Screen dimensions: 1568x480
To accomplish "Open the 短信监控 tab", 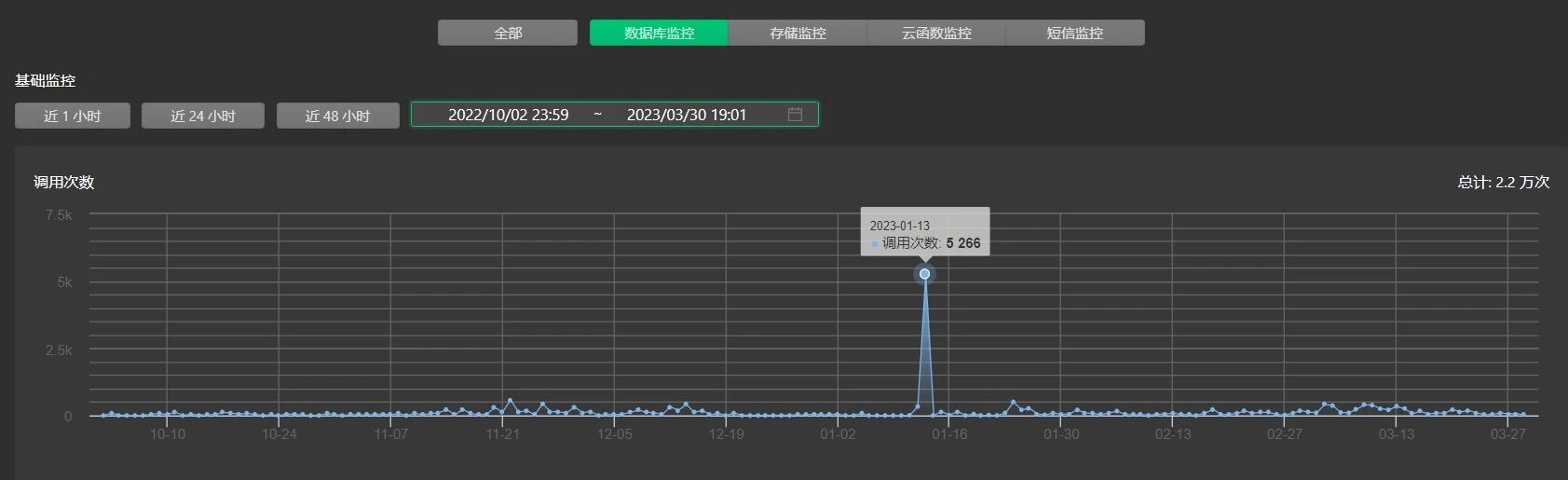I will point(1075,33).
